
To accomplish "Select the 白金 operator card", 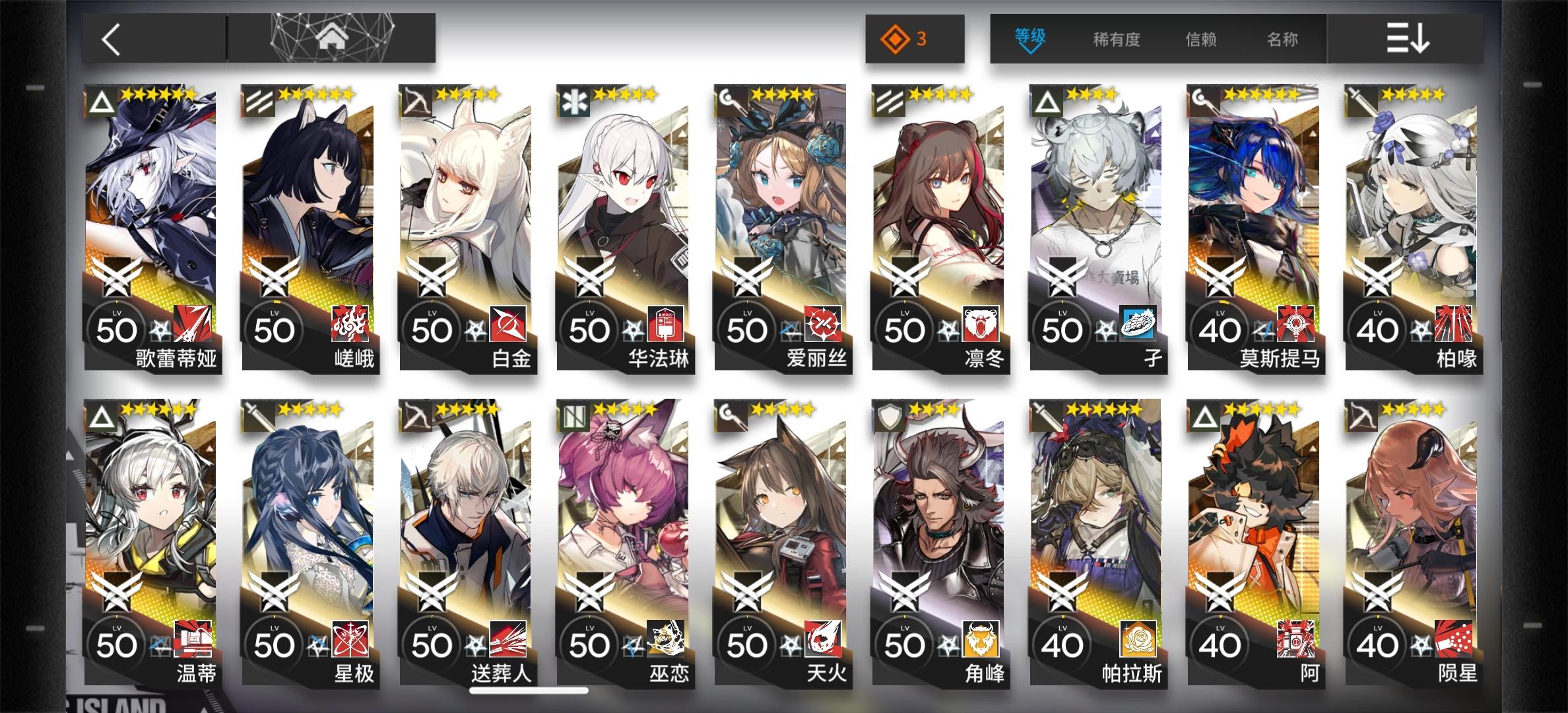I will point(466,228).
